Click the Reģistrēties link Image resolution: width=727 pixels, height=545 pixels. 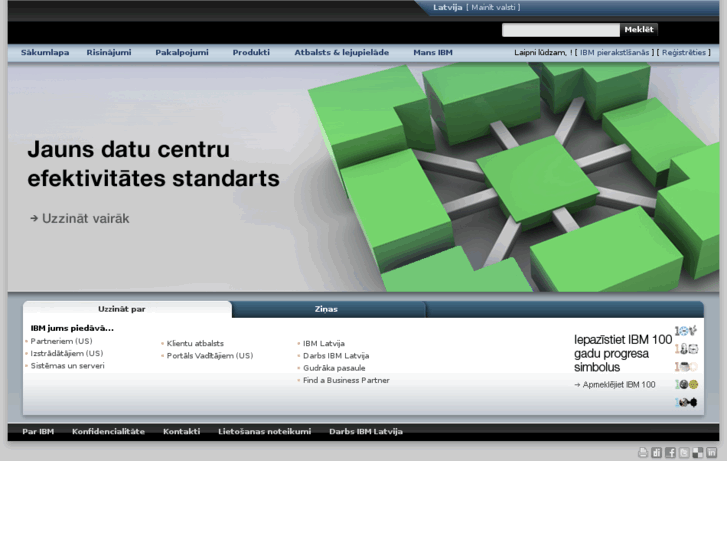click(684, 52)
